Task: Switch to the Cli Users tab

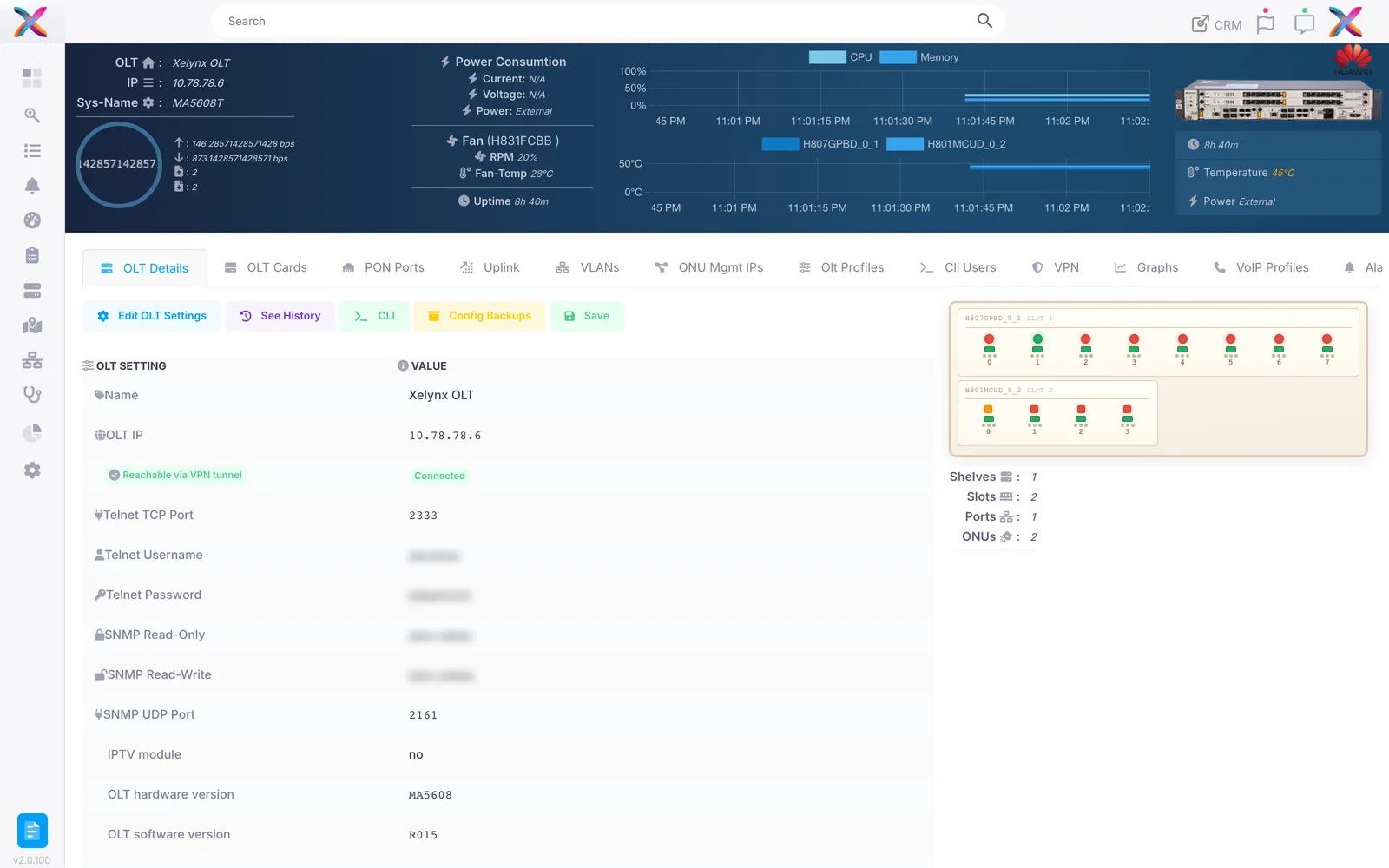Action: point(958,267)
